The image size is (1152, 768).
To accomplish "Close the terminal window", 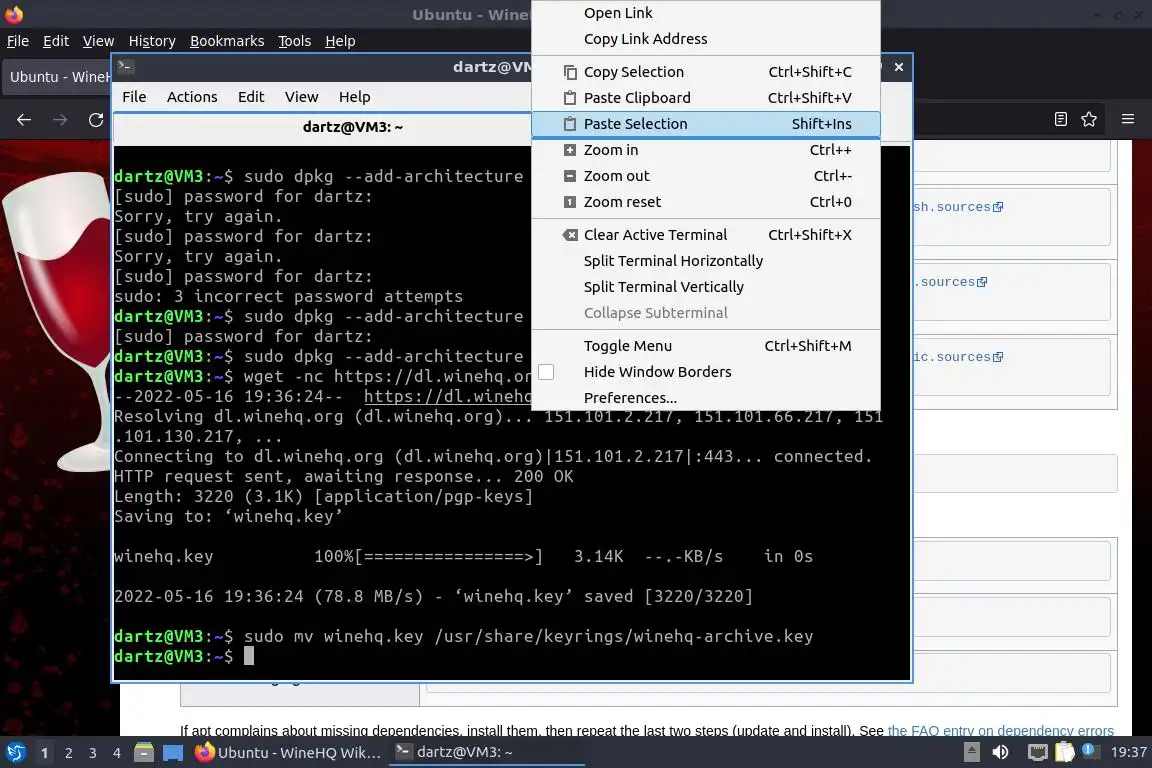I will pos(899,67).
